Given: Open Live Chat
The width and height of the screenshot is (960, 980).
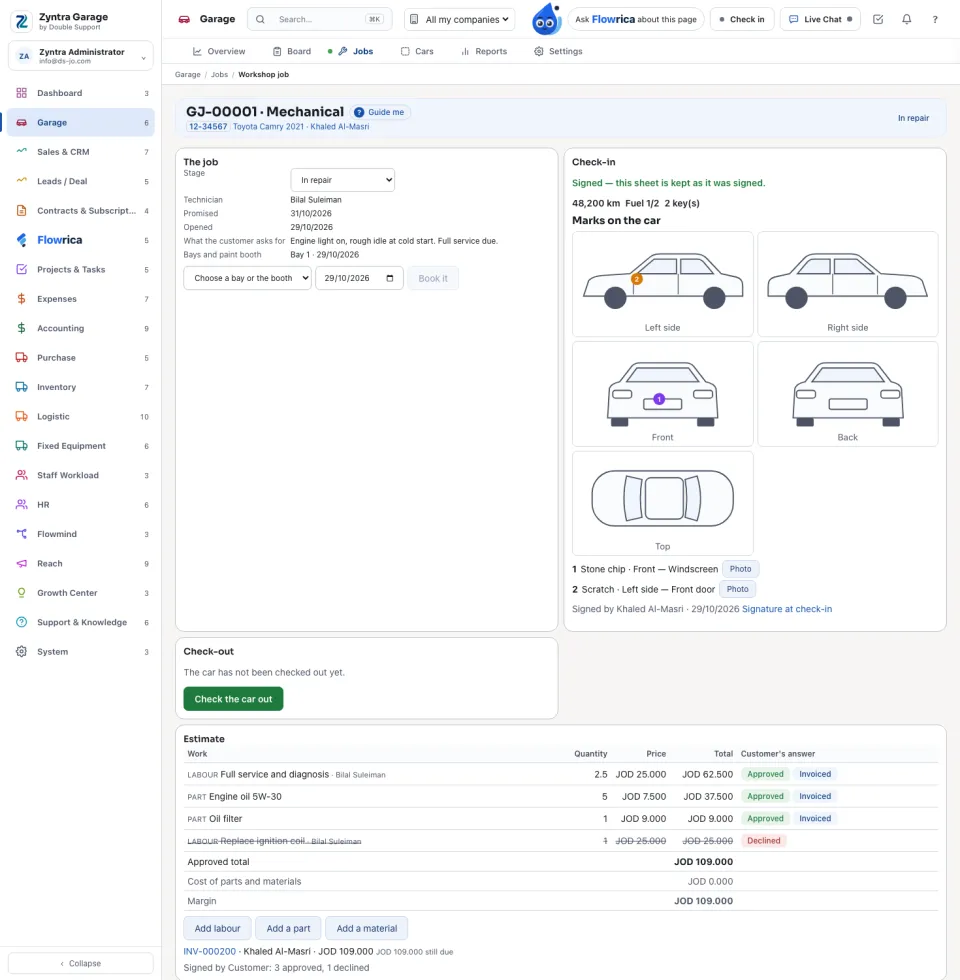Looking at the screenshot, I should point(821,19).
